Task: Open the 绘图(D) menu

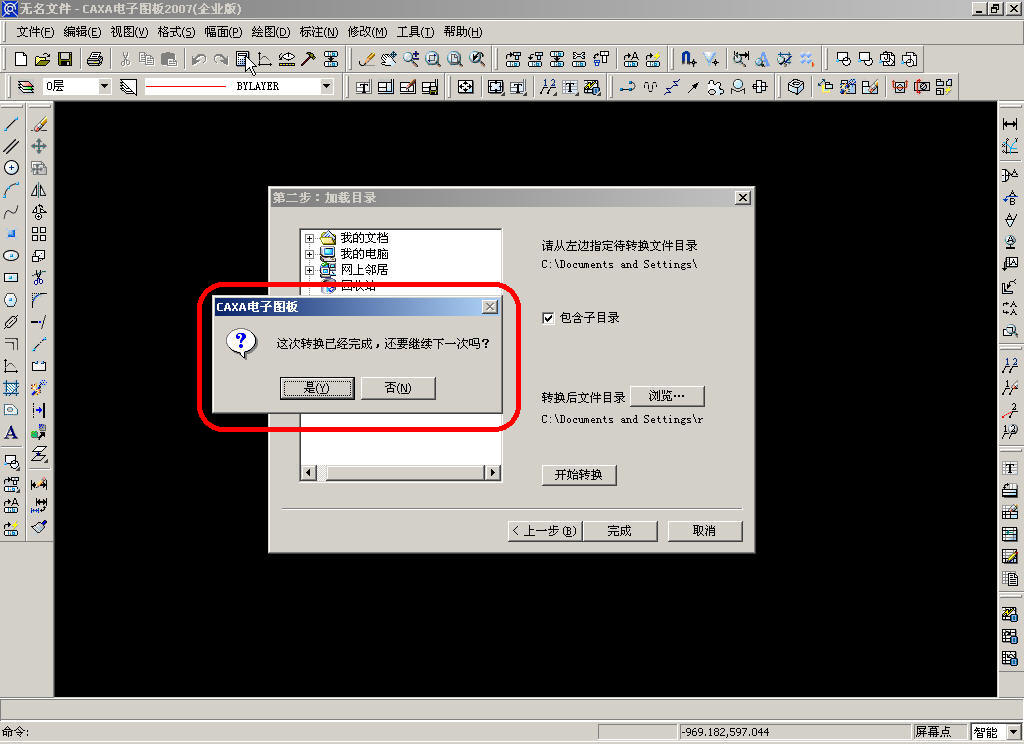Action: tap(270, 32)
